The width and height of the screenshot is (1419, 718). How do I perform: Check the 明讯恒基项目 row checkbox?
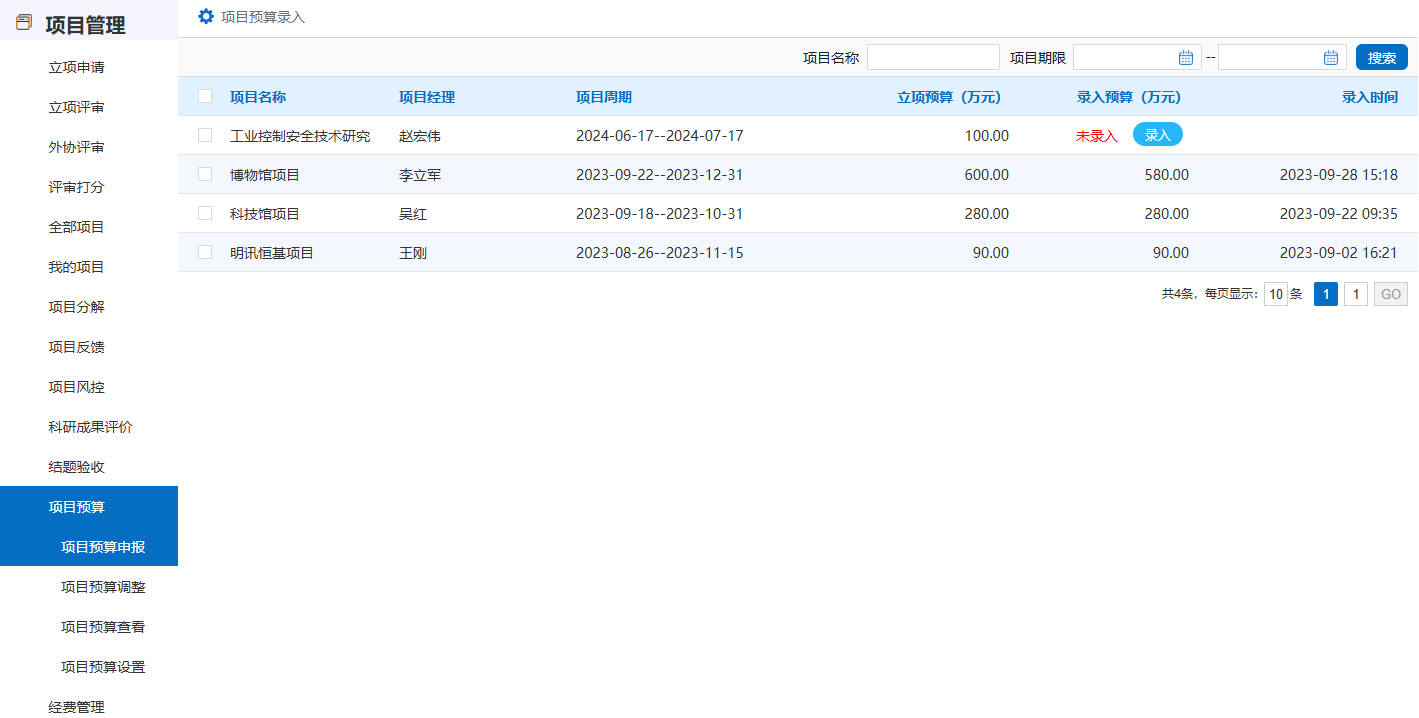tap(205, 252)
